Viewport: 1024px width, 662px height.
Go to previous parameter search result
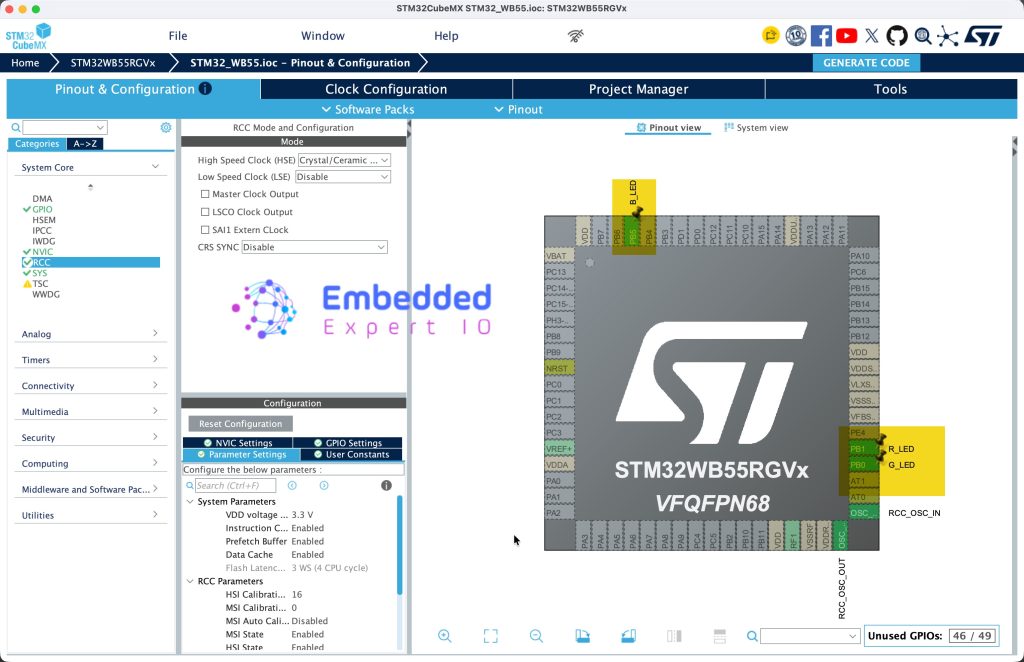click(x=292, y=485)
